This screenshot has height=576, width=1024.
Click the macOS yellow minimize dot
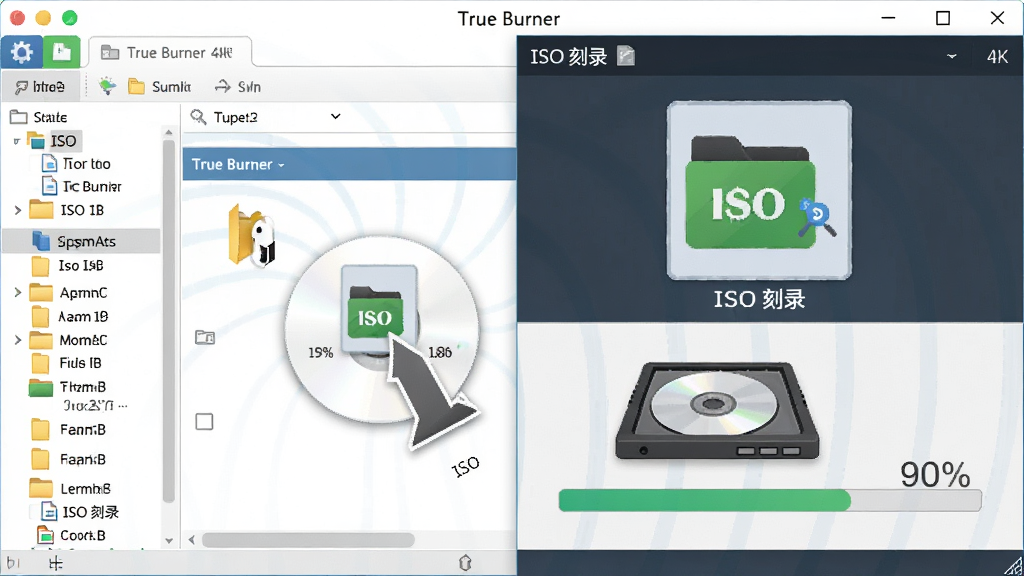click(43, 18)
